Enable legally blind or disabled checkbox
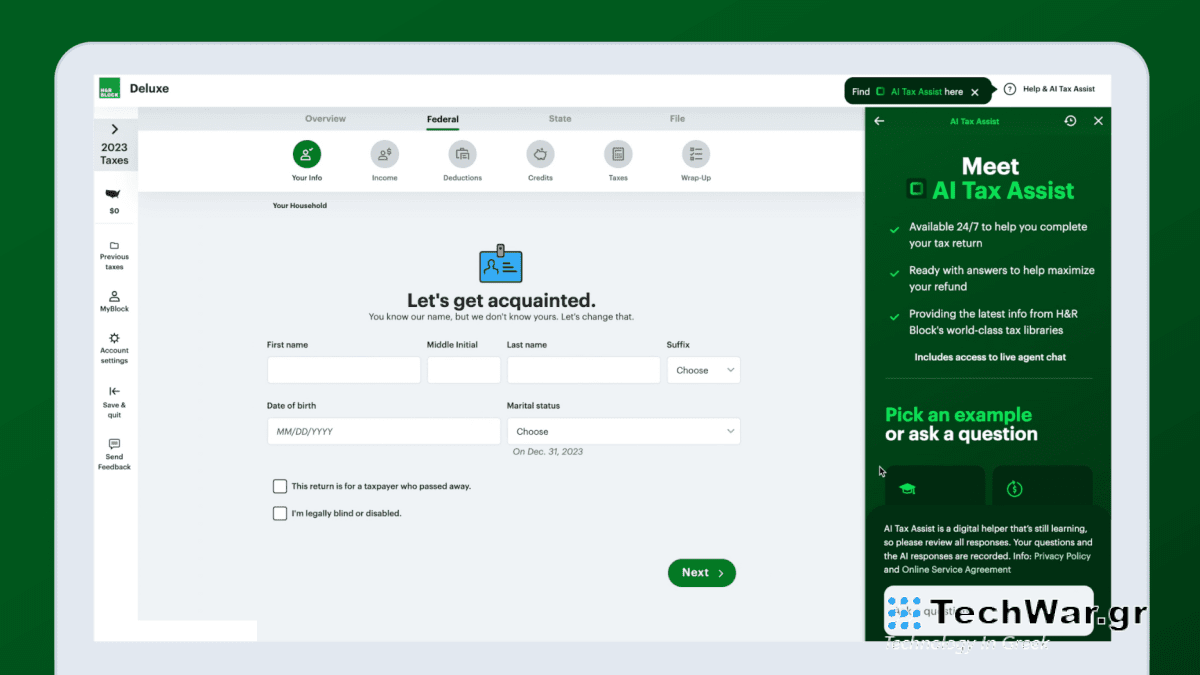This screenshot has height=675, width=1200. pos(280,512)
